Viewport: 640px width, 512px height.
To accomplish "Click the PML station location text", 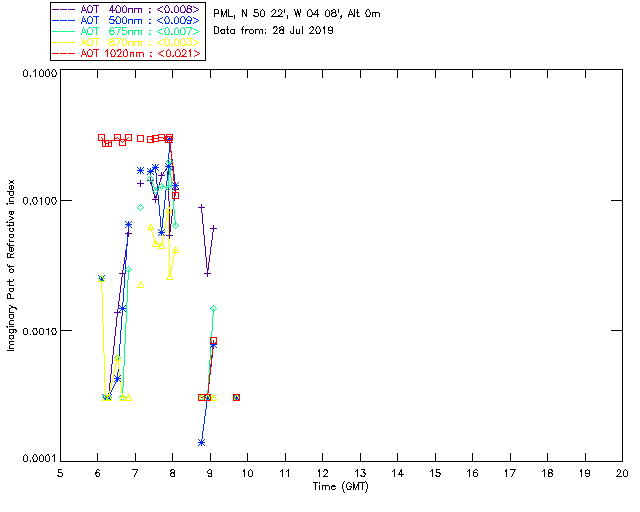I will pyautogui.click(x=290, y=14).
